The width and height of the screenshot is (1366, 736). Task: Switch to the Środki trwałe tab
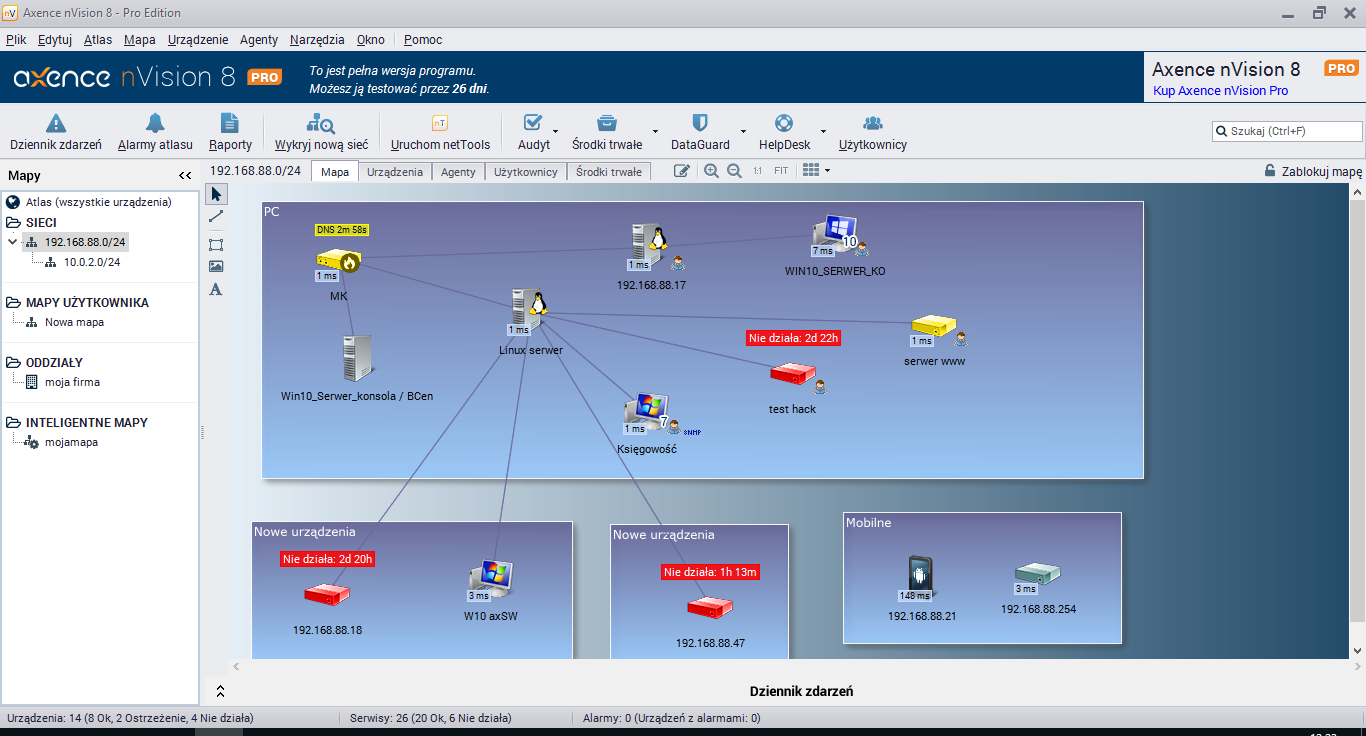(609, 172)
